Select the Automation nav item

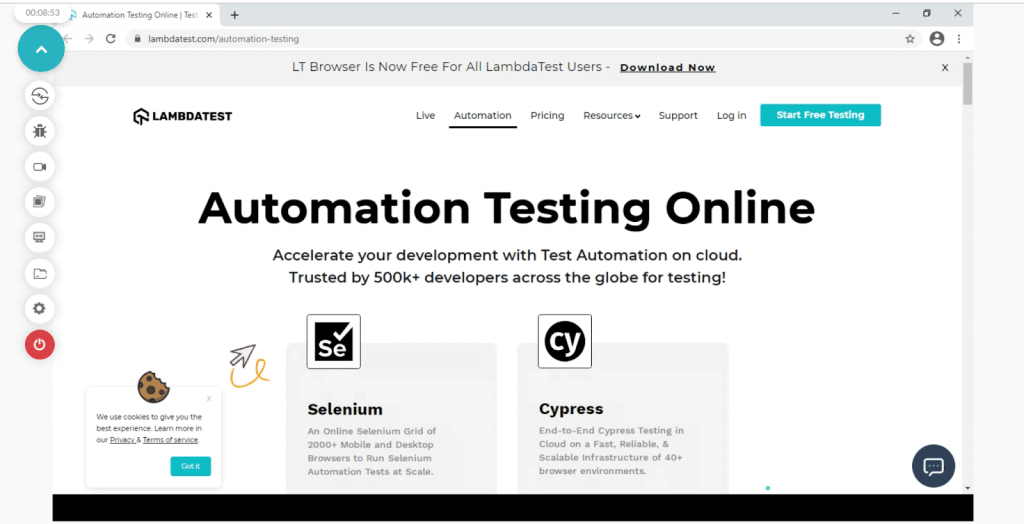tap(482, 116)
